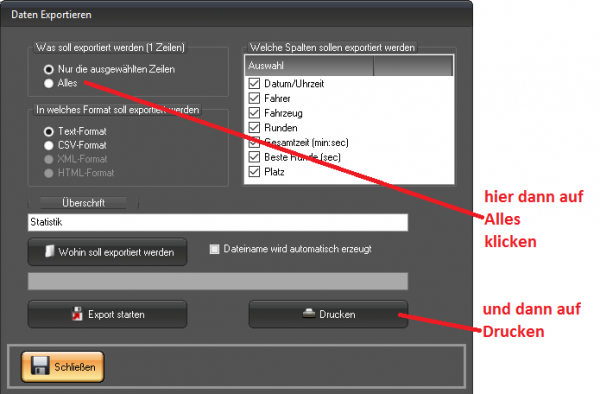This screenshot has height=394, width=600.
Task: Choose the CSV-Format radio button
Action: click(48, 145)
